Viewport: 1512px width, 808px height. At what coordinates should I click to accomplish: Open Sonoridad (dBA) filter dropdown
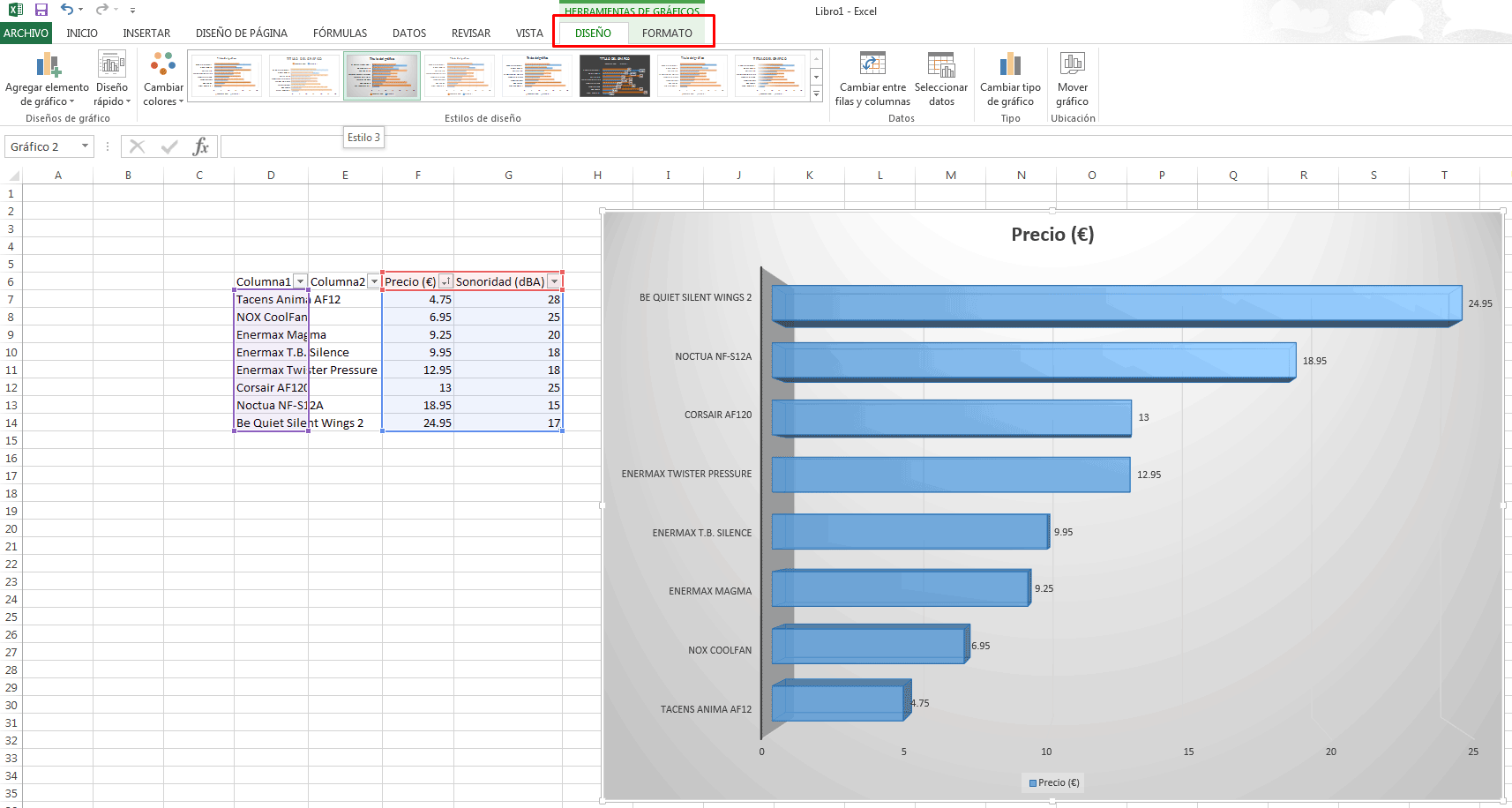pos(554,281)
